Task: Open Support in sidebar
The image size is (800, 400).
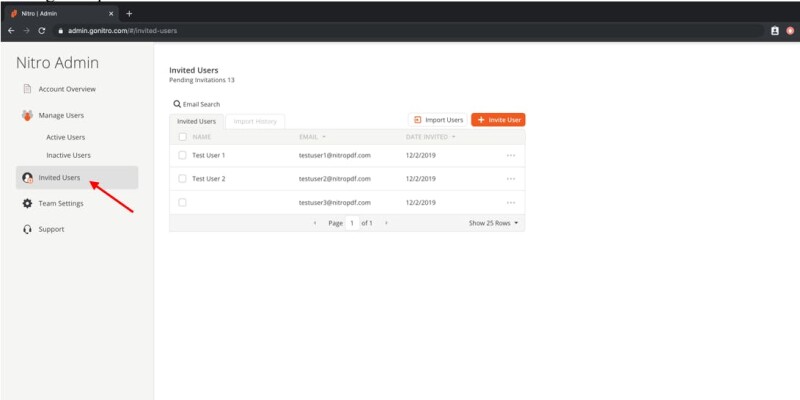Action: point(52,230)
